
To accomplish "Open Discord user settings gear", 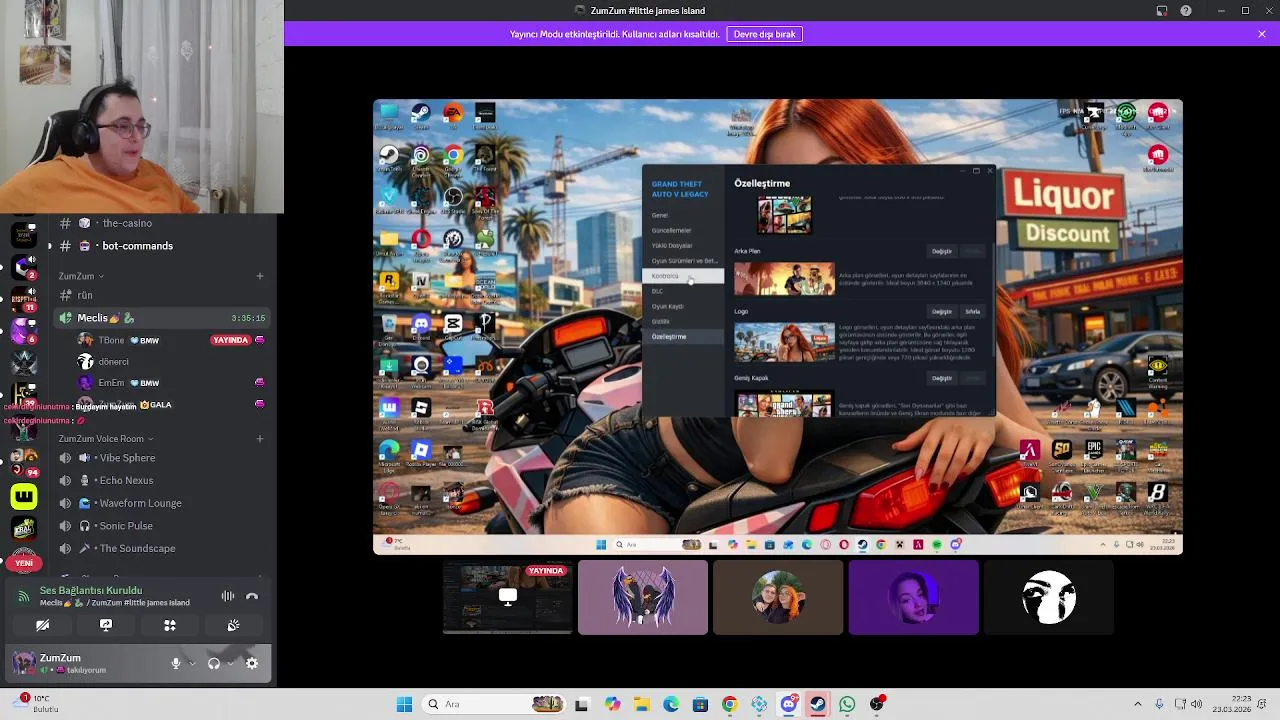I will (252, 663).
